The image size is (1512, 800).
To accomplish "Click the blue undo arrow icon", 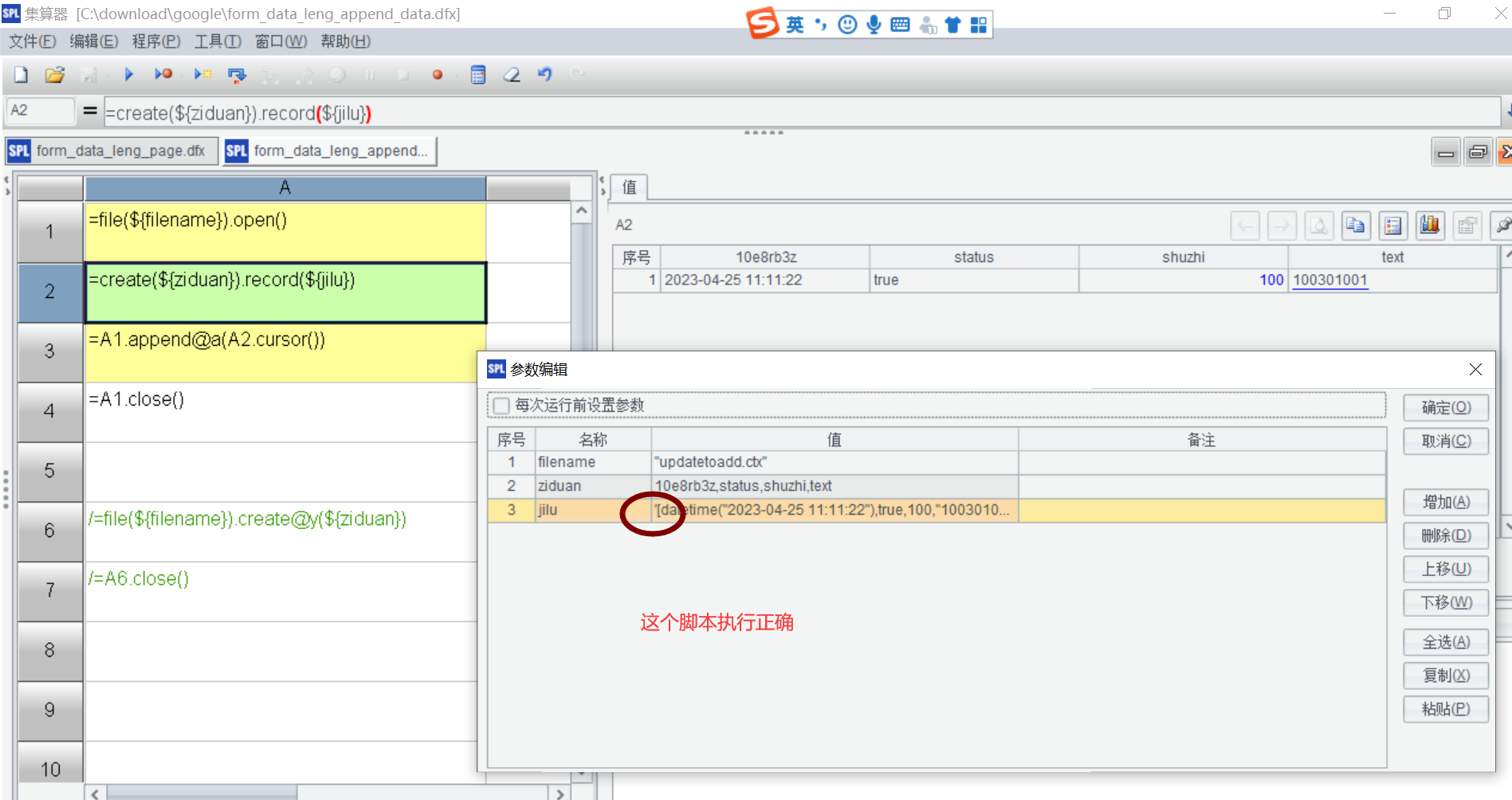I will tap(545, 75).
